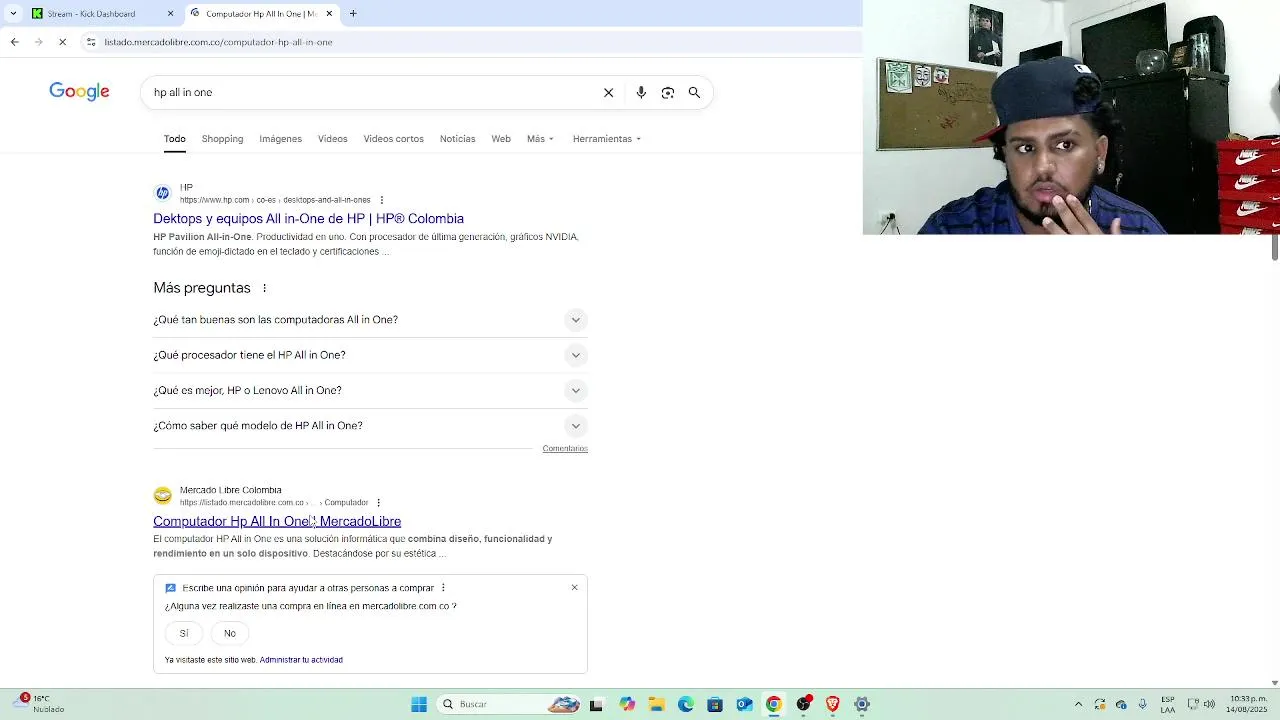Click the browser address bar URL
This screenshot has width=1280, height=720.
coord(218,42)
